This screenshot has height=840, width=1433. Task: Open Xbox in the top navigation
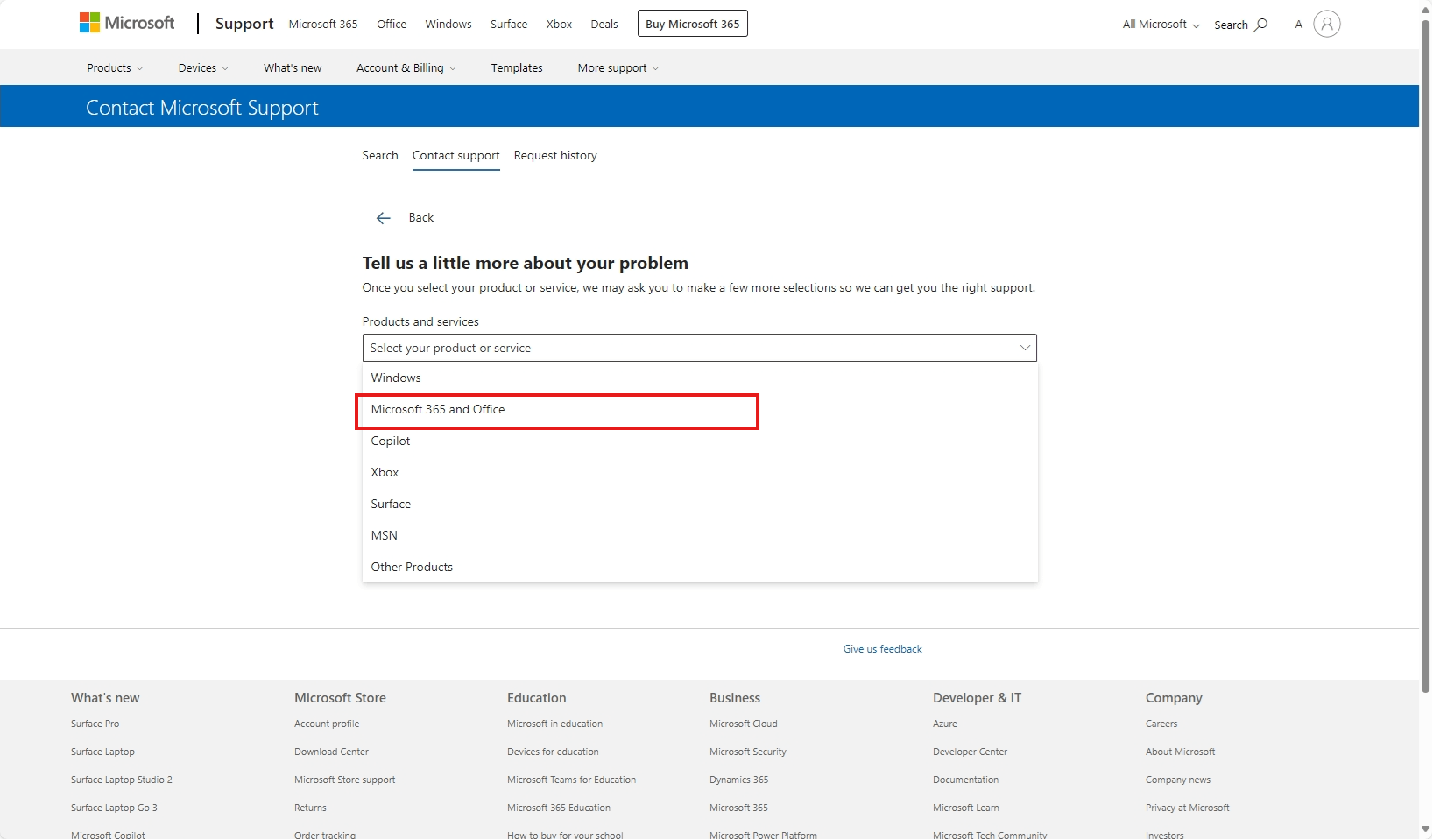pyautogui.click(x=559, y=25)
